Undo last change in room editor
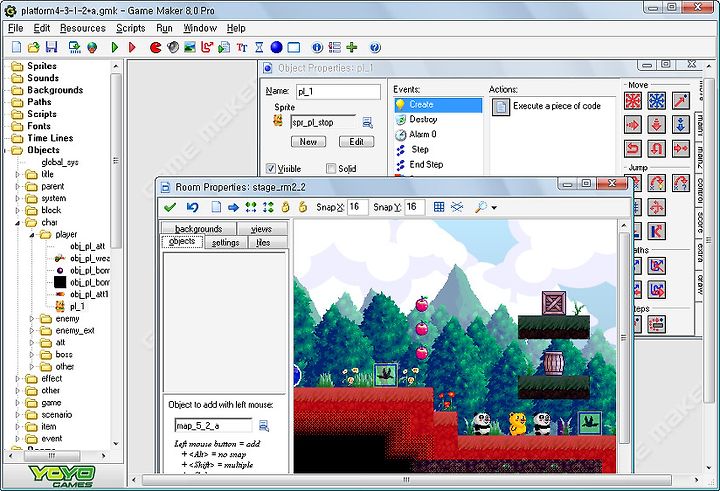 (x=192, y=207)
